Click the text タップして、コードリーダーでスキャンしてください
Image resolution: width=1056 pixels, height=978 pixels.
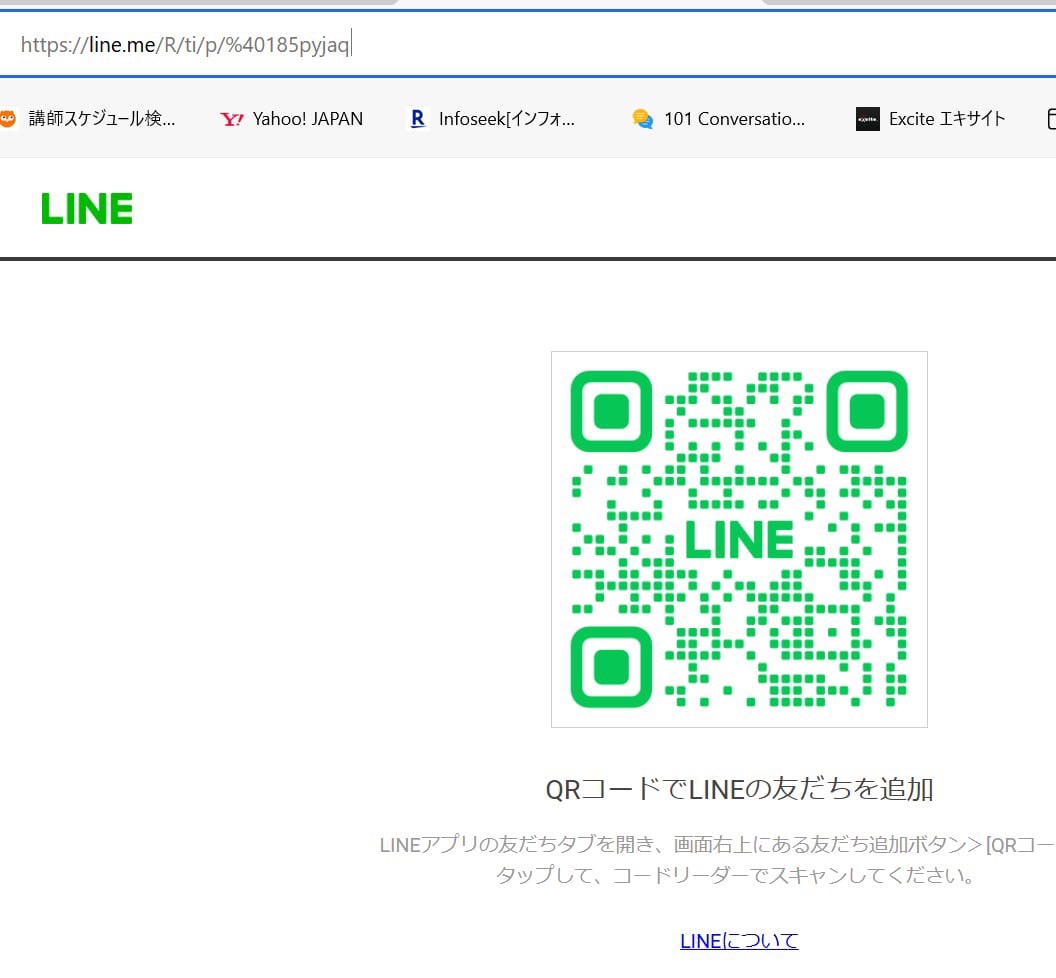pyautogui.click(x=735, y=875)
